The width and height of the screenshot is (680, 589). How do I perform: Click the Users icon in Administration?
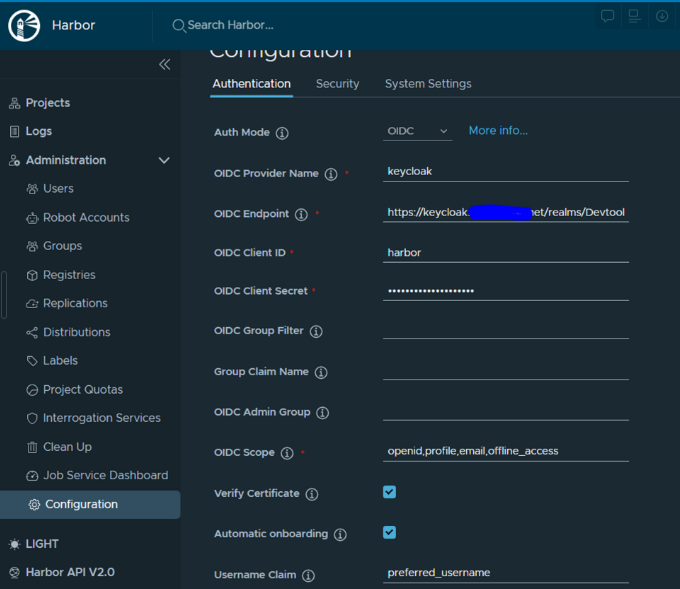coord(32,189)
